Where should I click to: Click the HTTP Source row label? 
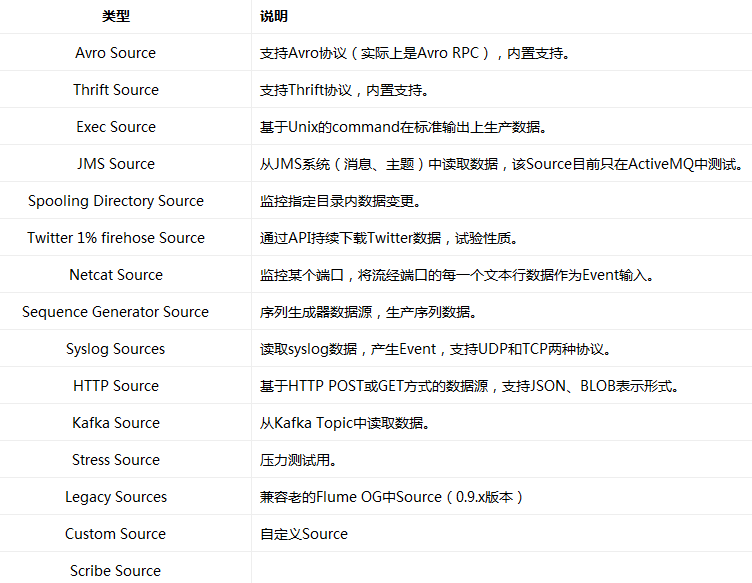coord(116,386)
